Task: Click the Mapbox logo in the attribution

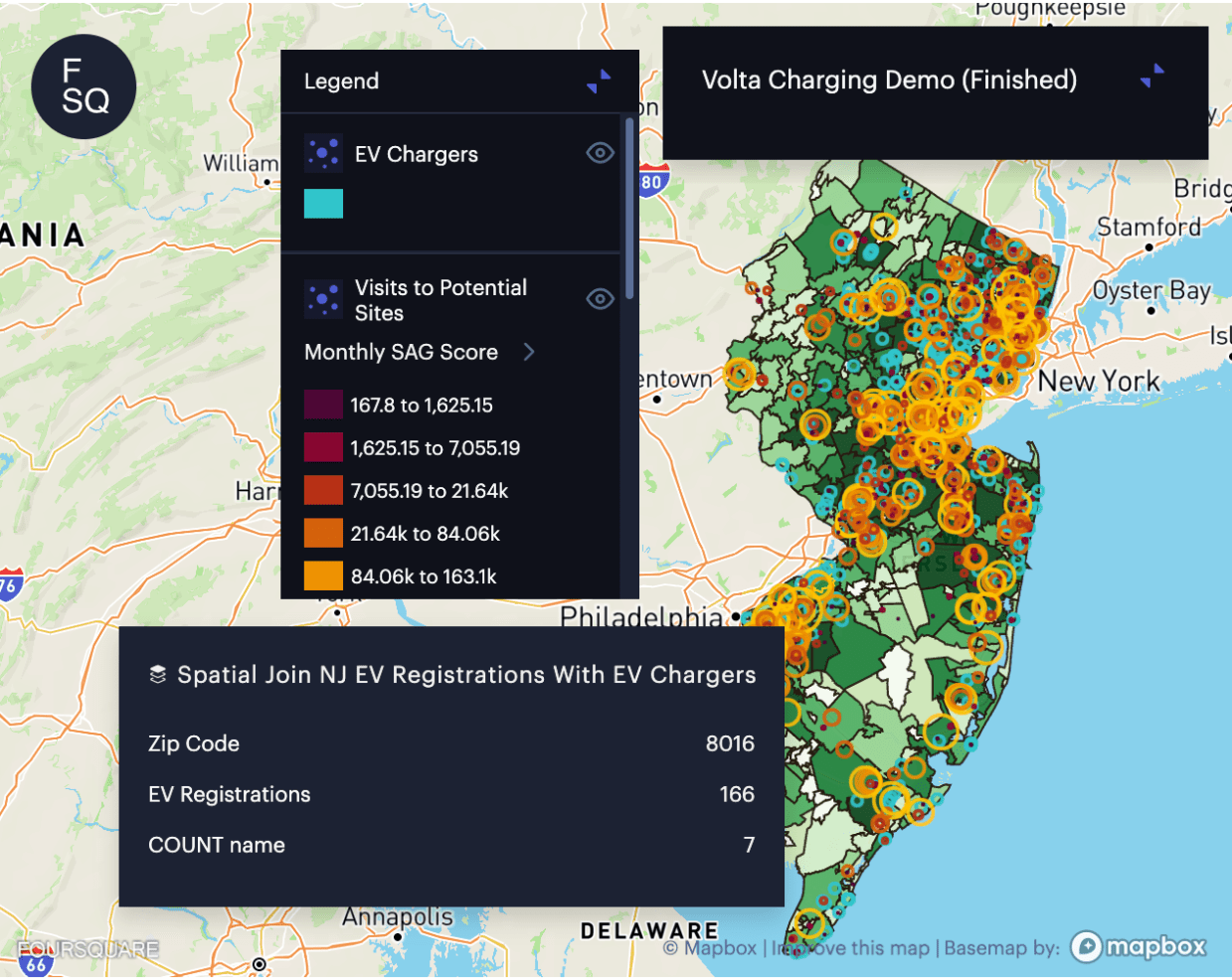Action: click(1139, 946)
